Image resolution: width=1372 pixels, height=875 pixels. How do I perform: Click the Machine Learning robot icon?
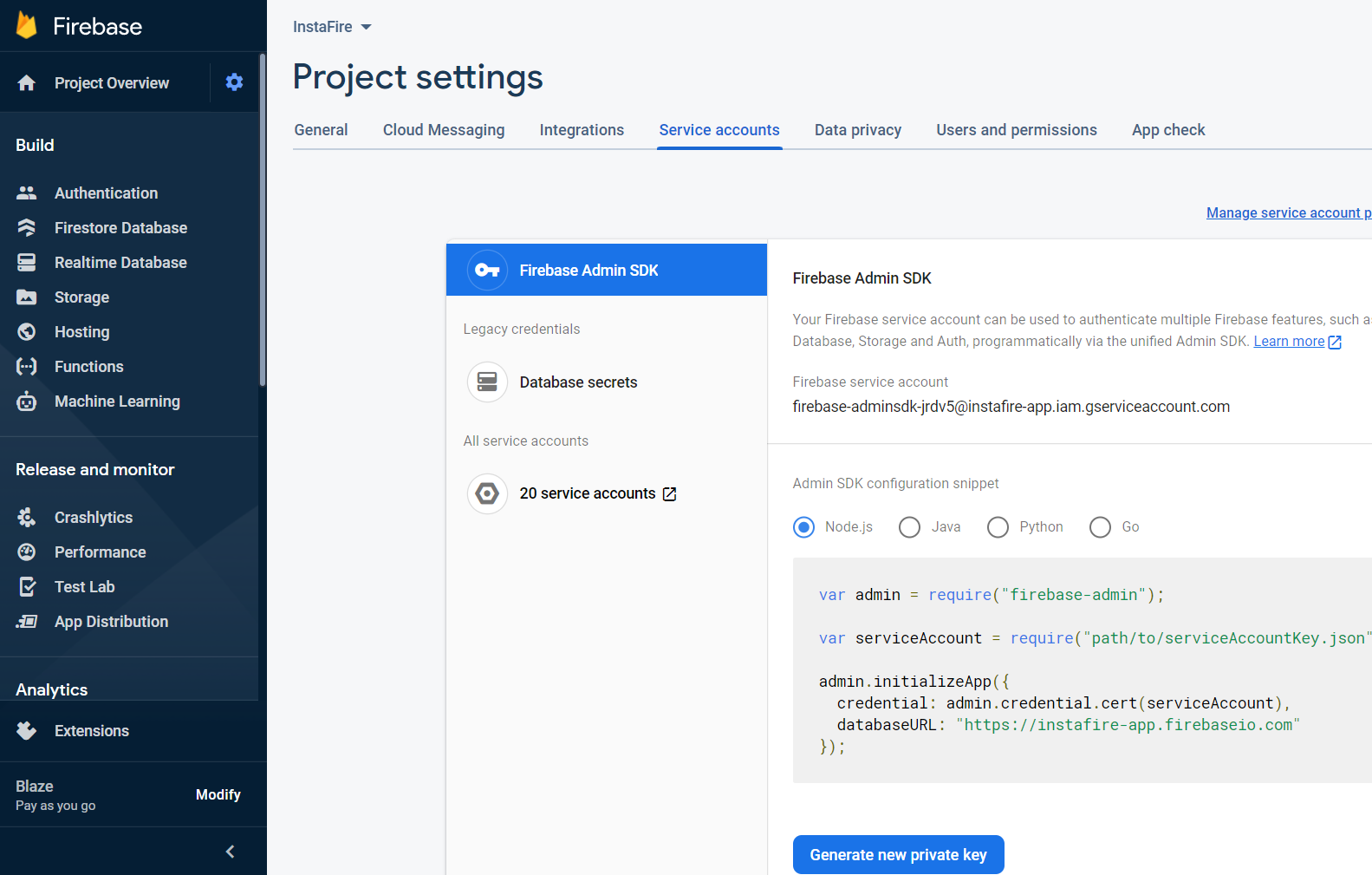click(x=27, y=402)
